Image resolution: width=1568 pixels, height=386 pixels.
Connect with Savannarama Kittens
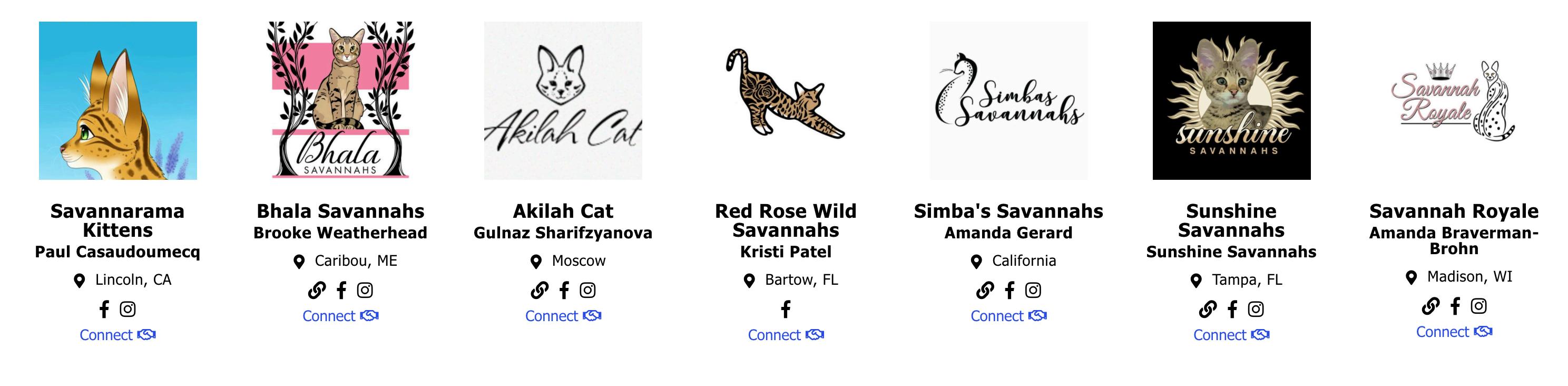(x=117, y=335)
